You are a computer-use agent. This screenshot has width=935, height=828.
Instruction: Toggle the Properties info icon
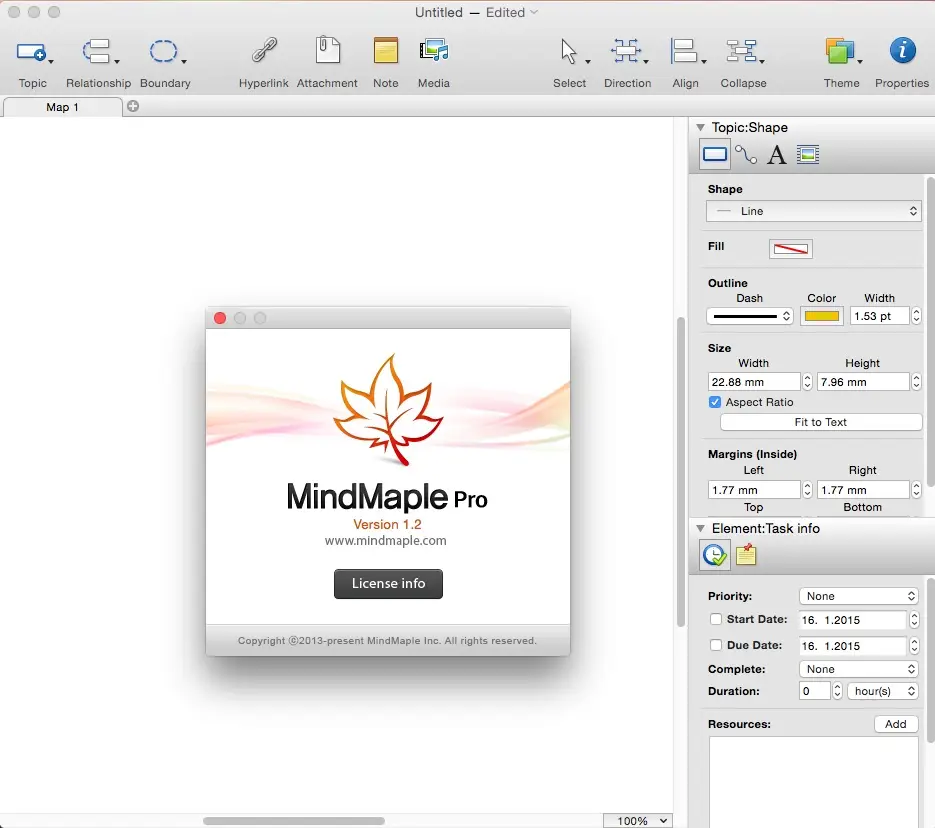(902, 50)
